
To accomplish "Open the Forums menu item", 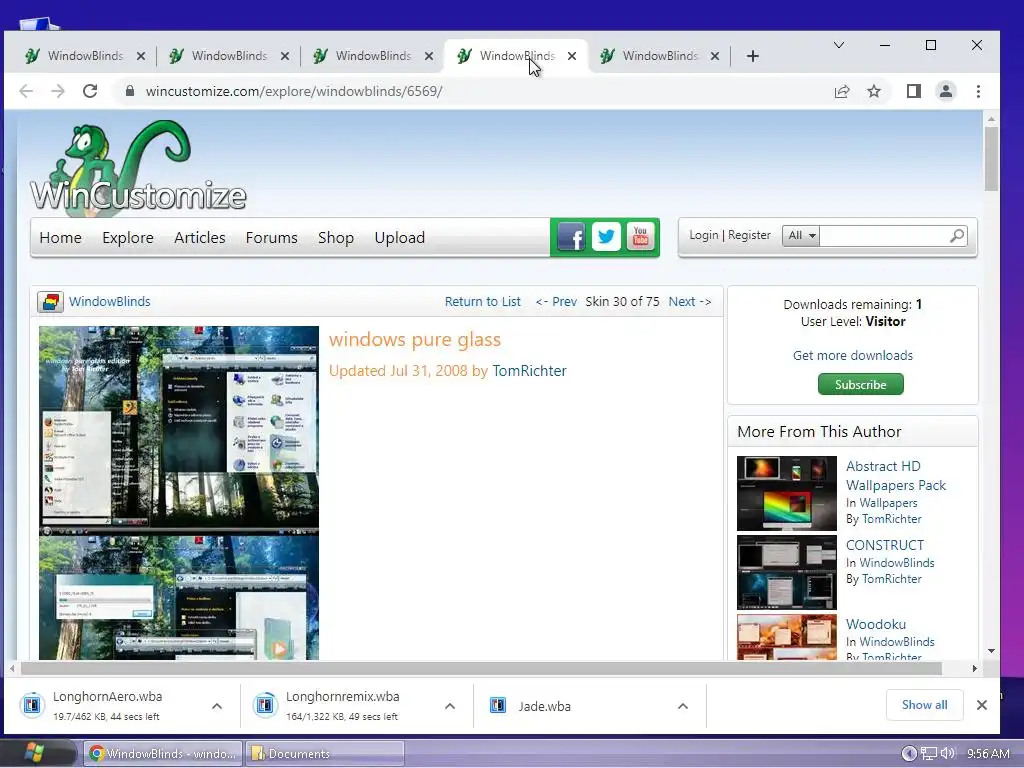I will click(x=272, y=238).
